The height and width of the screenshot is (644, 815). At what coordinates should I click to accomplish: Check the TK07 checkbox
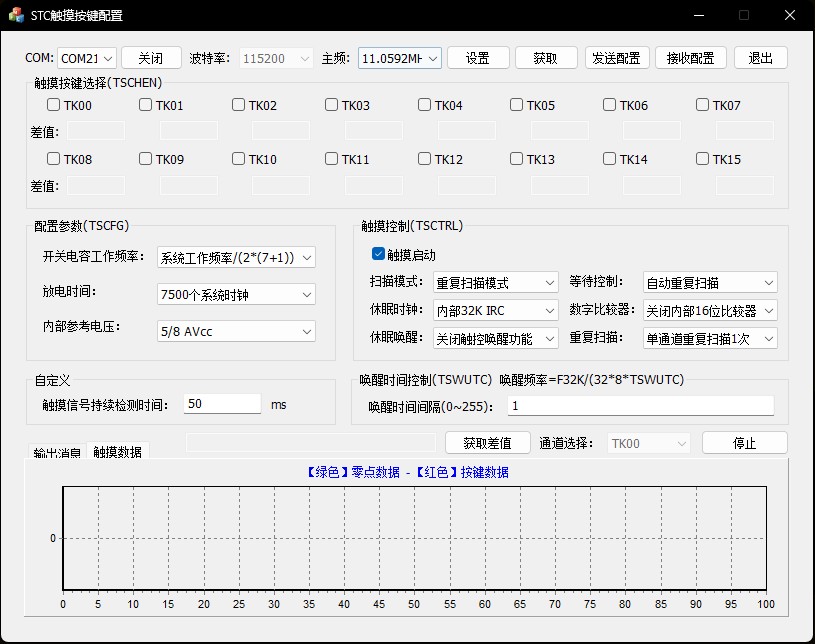coord(703,104)
